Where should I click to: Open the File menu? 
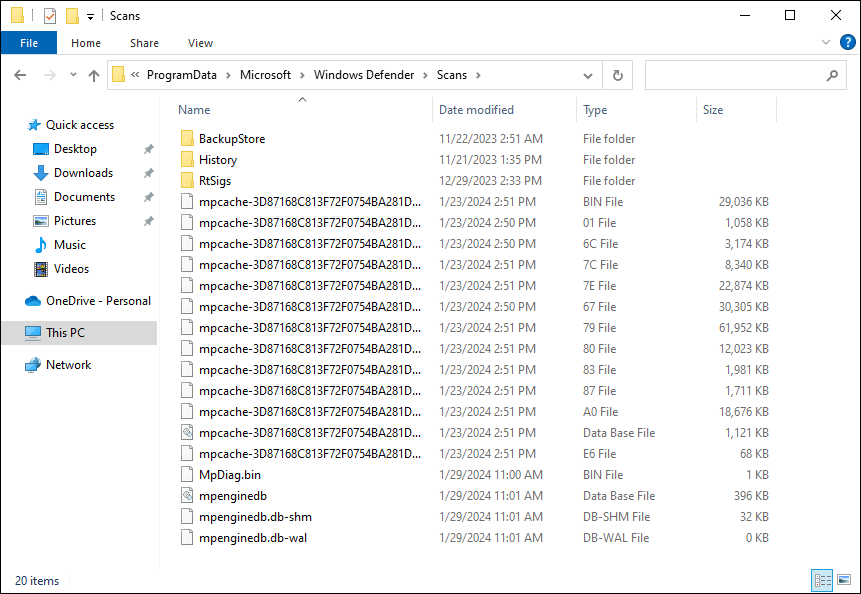(x=29, y=43)
